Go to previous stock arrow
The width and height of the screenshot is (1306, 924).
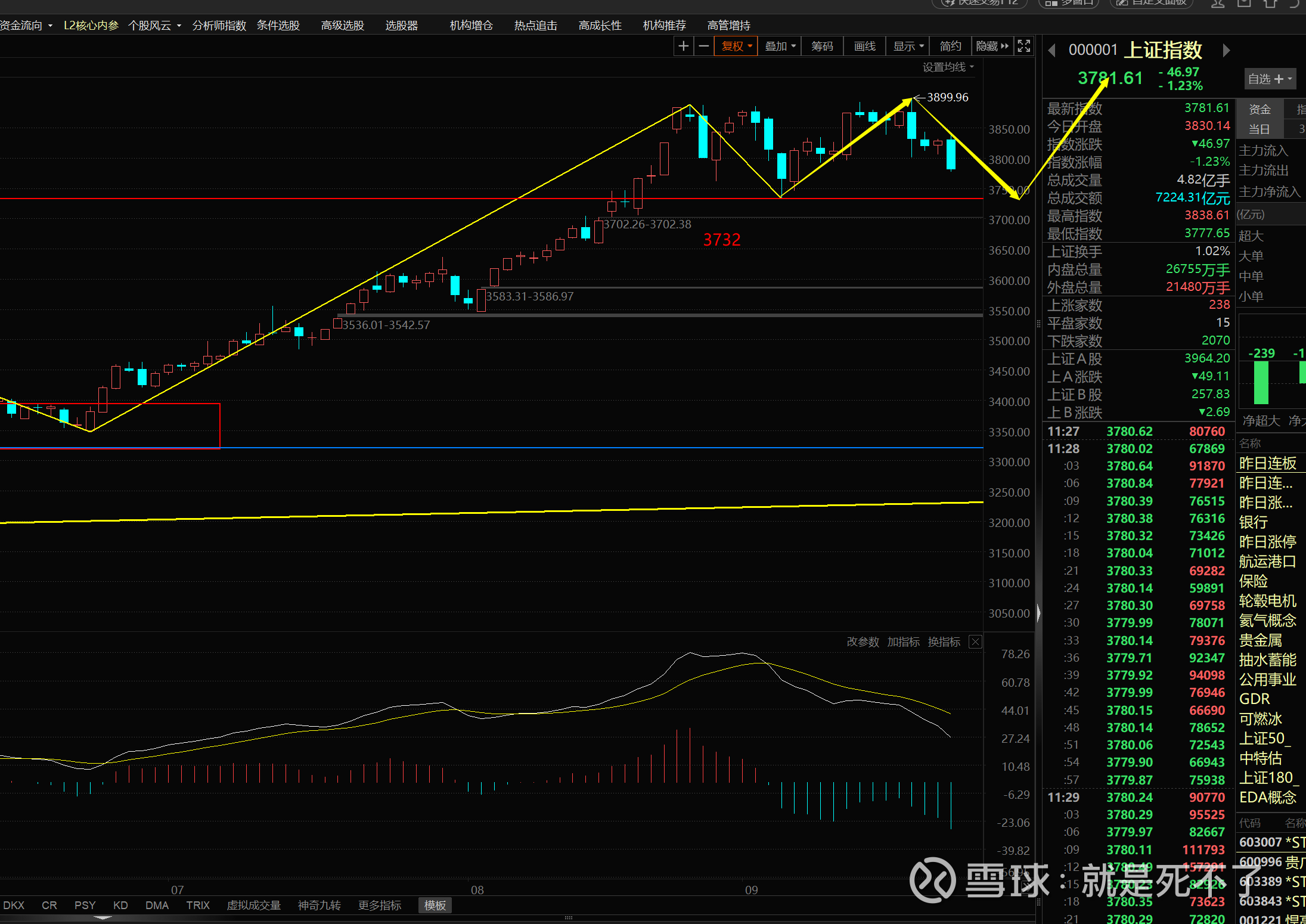[1052, 51]
